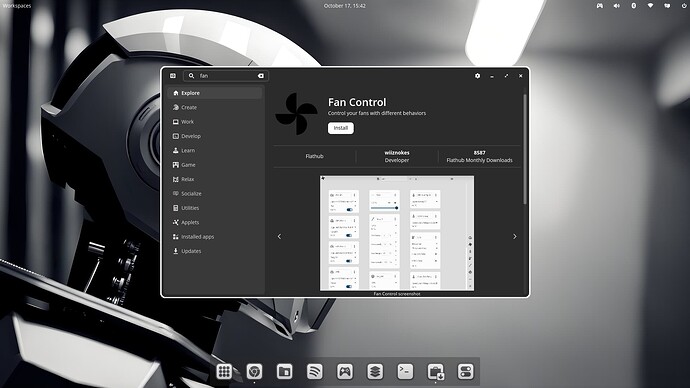Open the gamepad app in dock

point(345,372)
